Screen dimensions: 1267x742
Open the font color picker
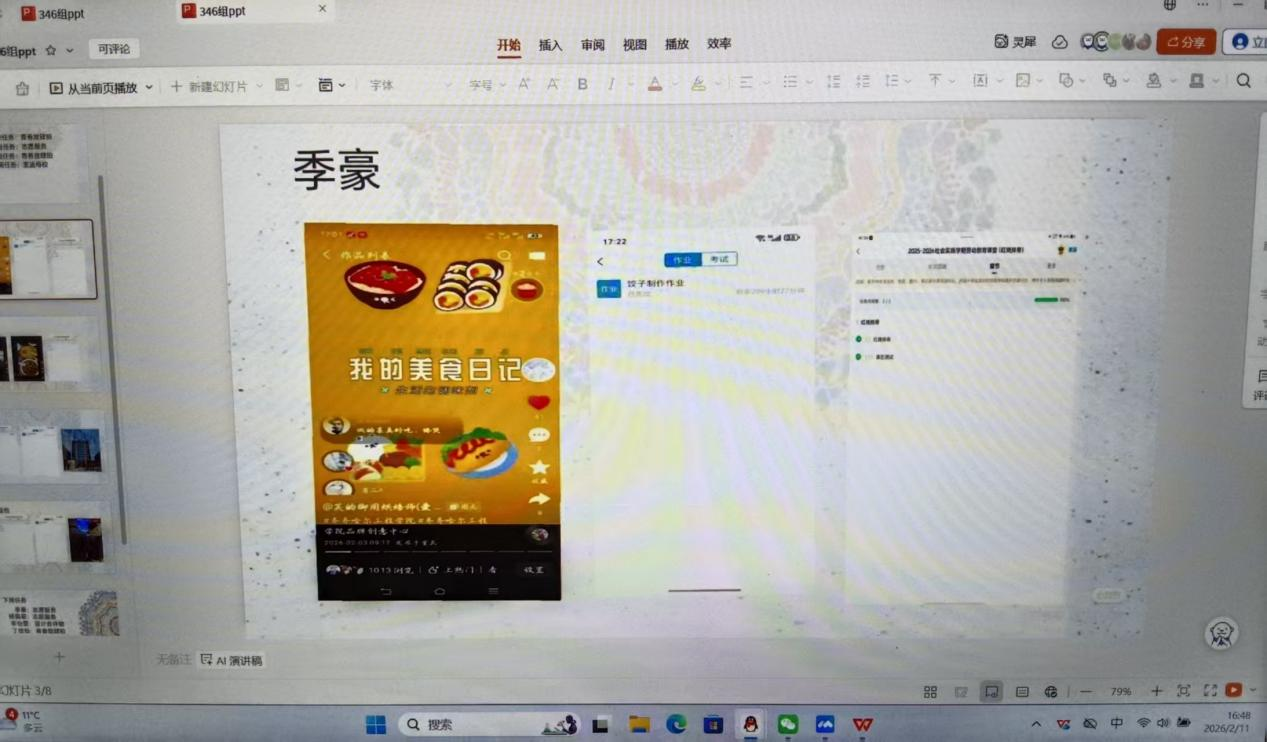(x=655, y=84)
